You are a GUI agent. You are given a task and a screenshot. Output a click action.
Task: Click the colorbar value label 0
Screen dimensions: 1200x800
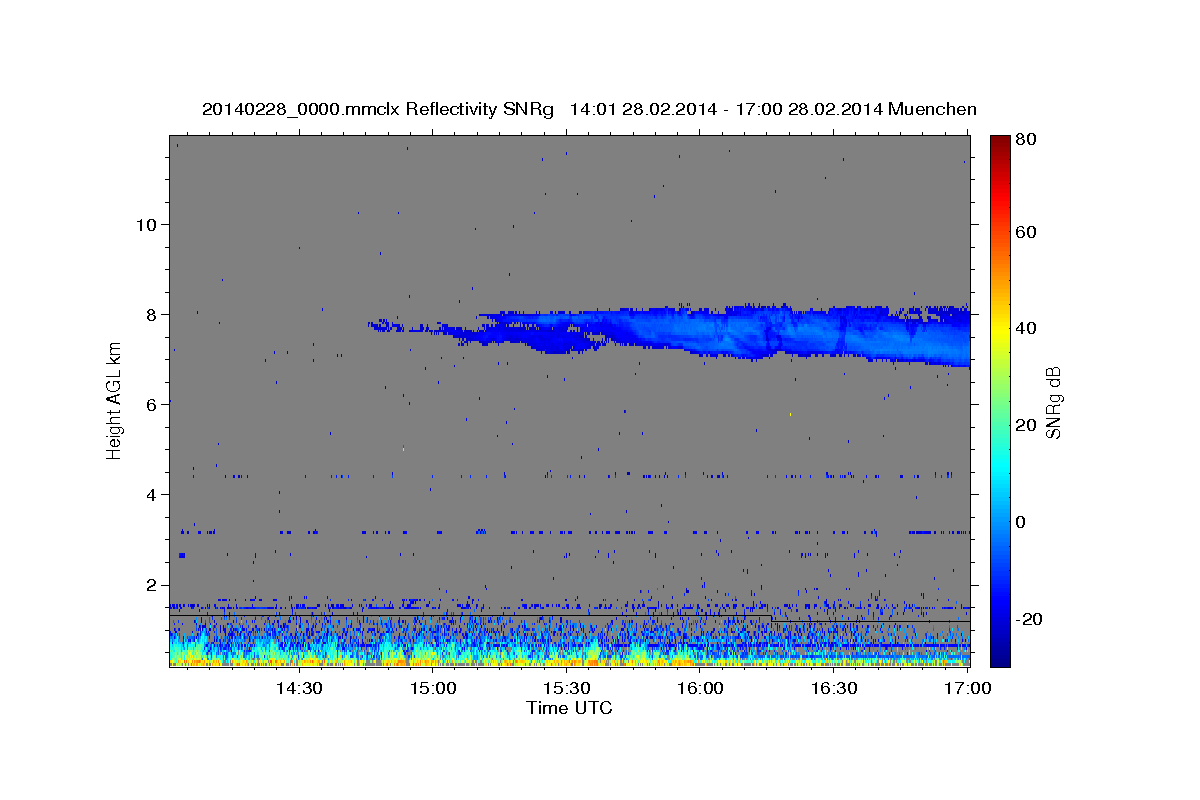[x=1021, y=522]
